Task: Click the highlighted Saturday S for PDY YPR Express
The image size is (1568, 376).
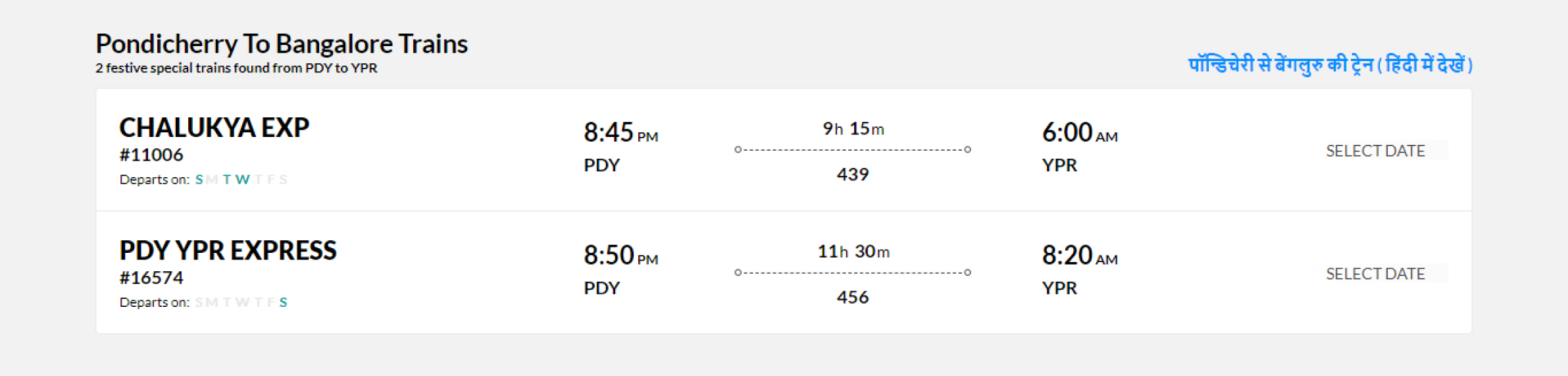Action: pos(283,302)
